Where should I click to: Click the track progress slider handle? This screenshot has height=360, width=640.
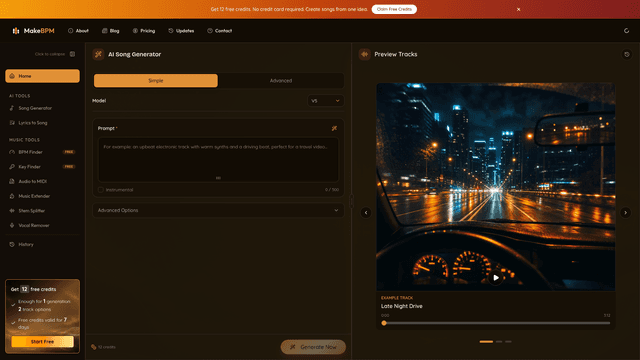tap(384, 323)
